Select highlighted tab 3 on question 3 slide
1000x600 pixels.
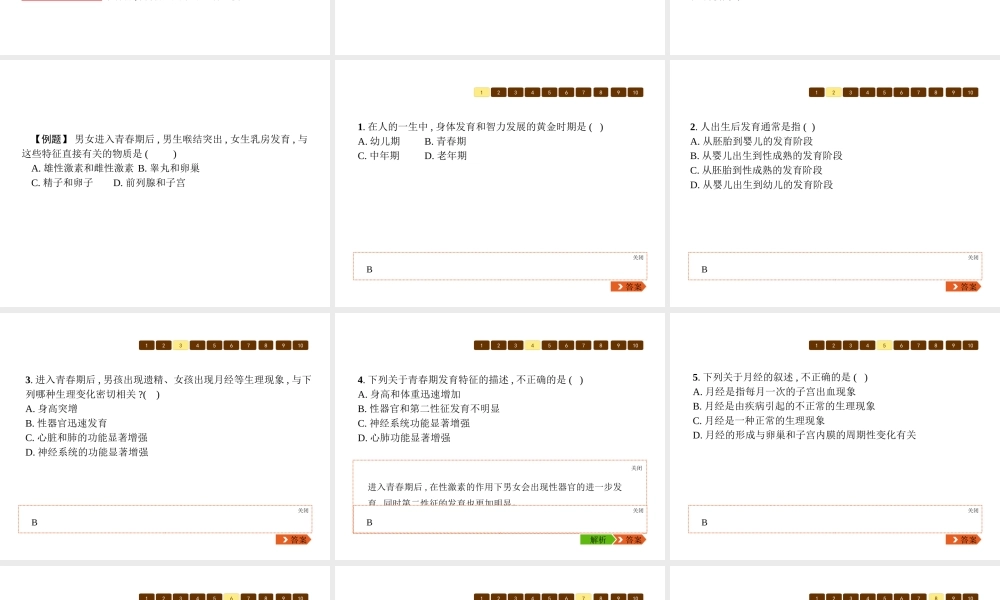[x=180, y=346]
